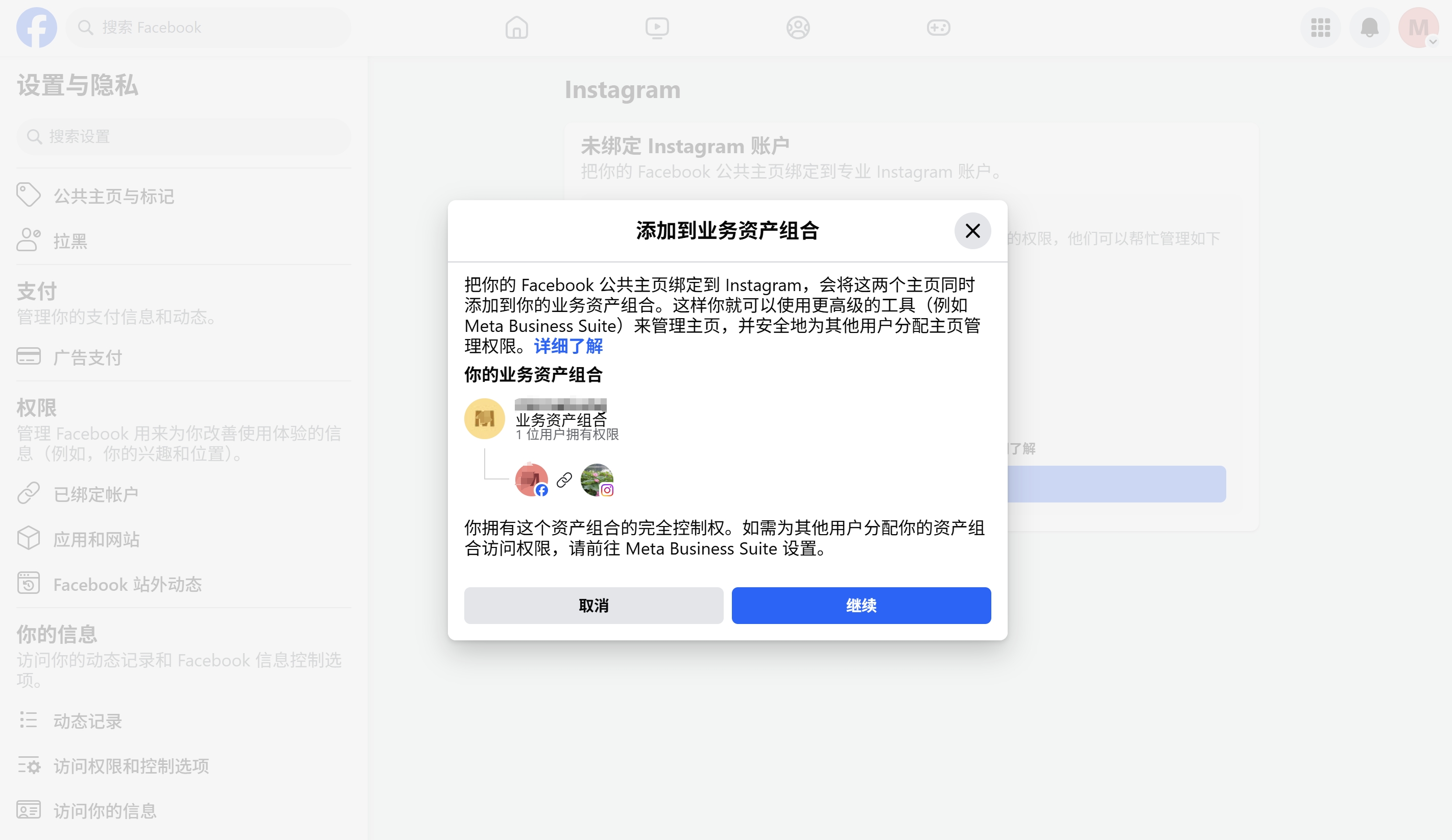Select the Watch video icon in top navigation

click(657, 27)
